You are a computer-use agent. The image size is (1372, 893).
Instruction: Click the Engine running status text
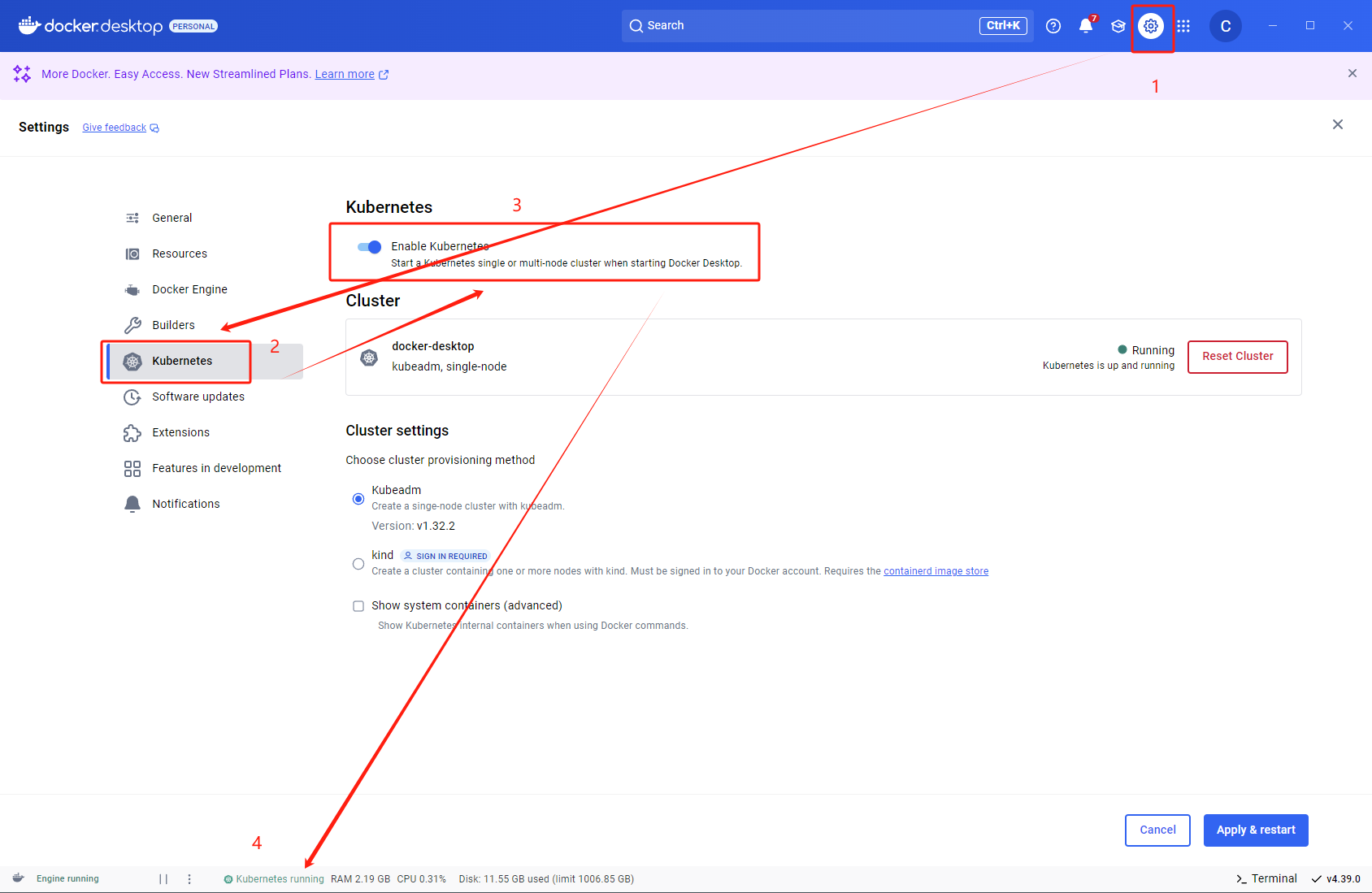pos(67,878)
